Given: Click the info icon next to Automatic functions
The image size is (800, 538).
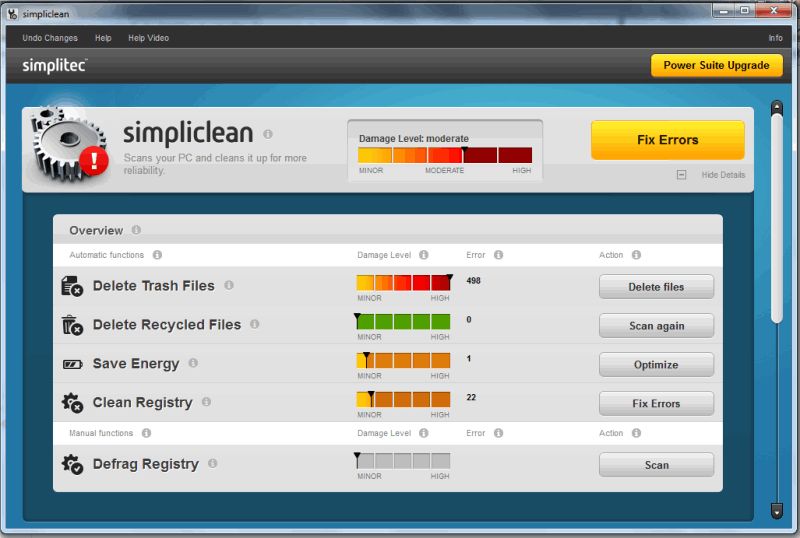Looking at the screenshot, I should (x=157, y=254).
